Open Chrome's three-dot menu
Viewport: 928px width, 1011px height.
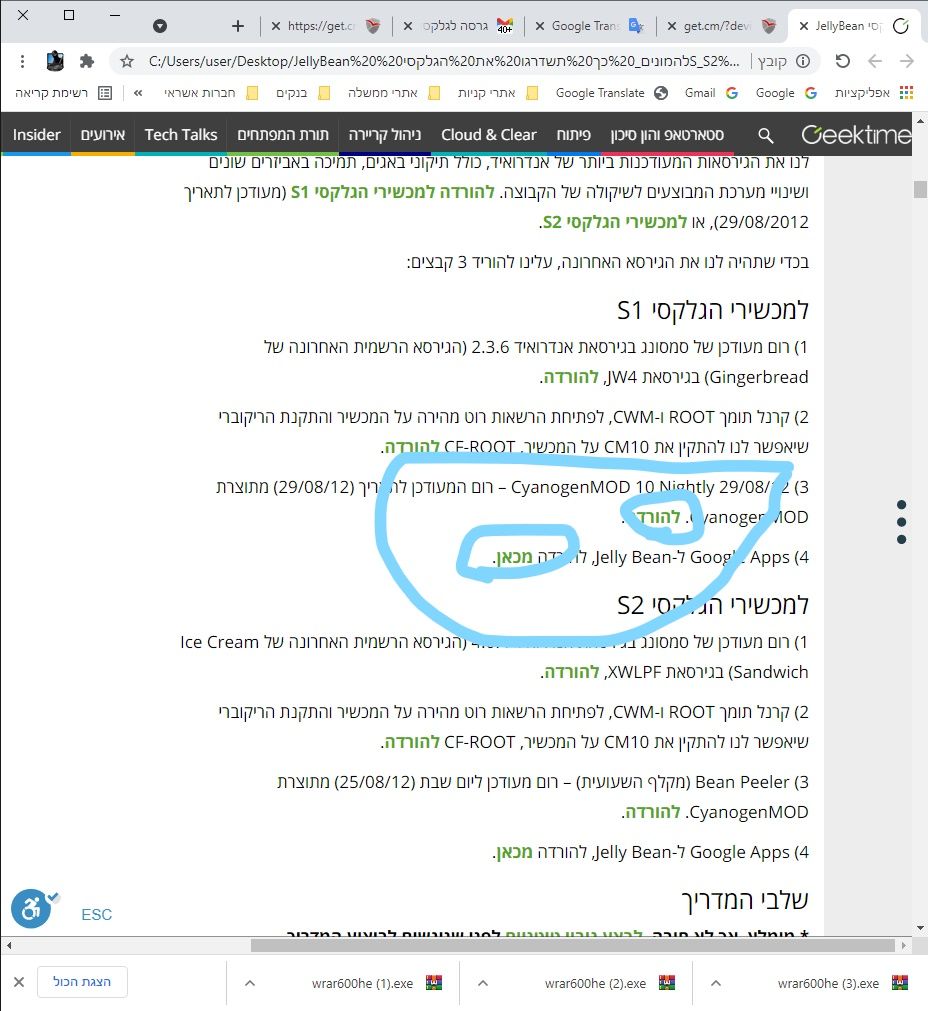tap(23, 61)
